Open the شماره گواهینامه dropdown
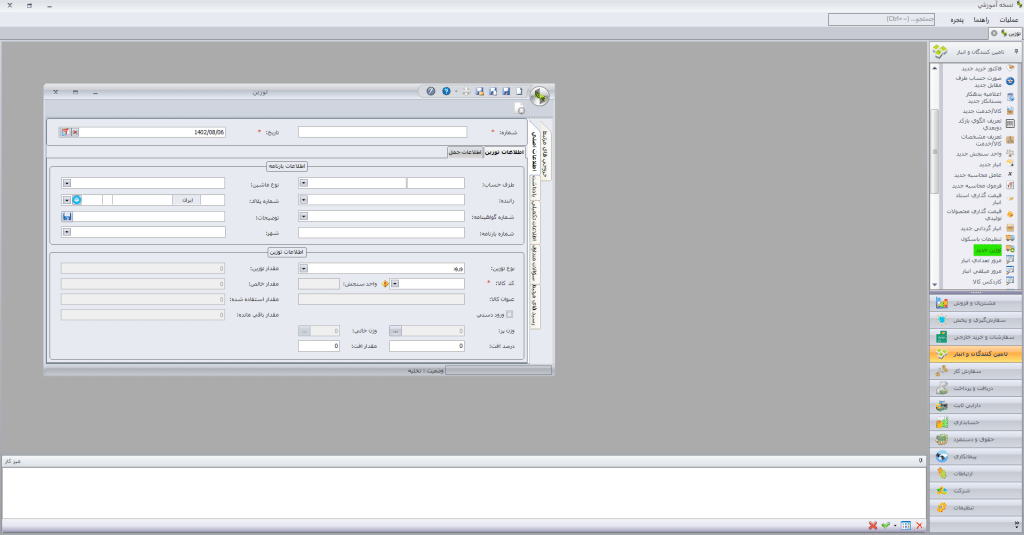Image resolution: width=1024 pixels, height=535 pixels. click(x=303, y=216)
